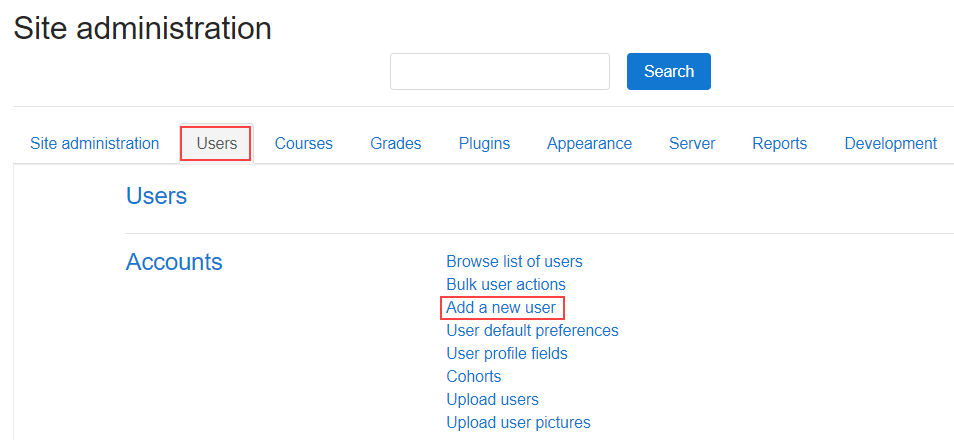Click Add a new user link

(x=501, y=307)
